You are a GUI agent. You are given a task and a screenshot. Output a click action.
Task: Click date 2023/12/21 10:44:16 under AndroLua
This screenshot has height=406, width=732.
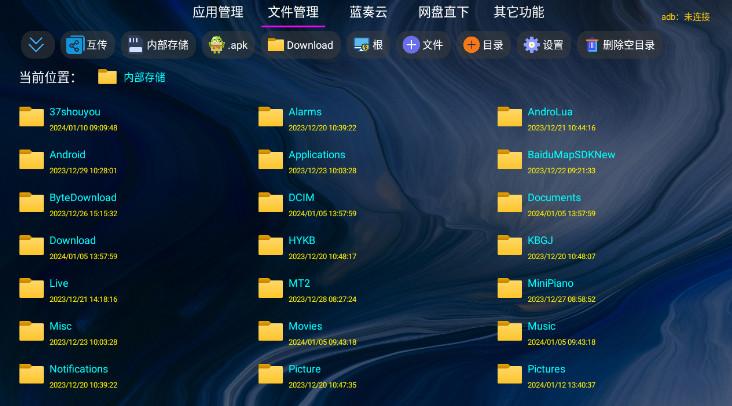[x=562, y=128]
